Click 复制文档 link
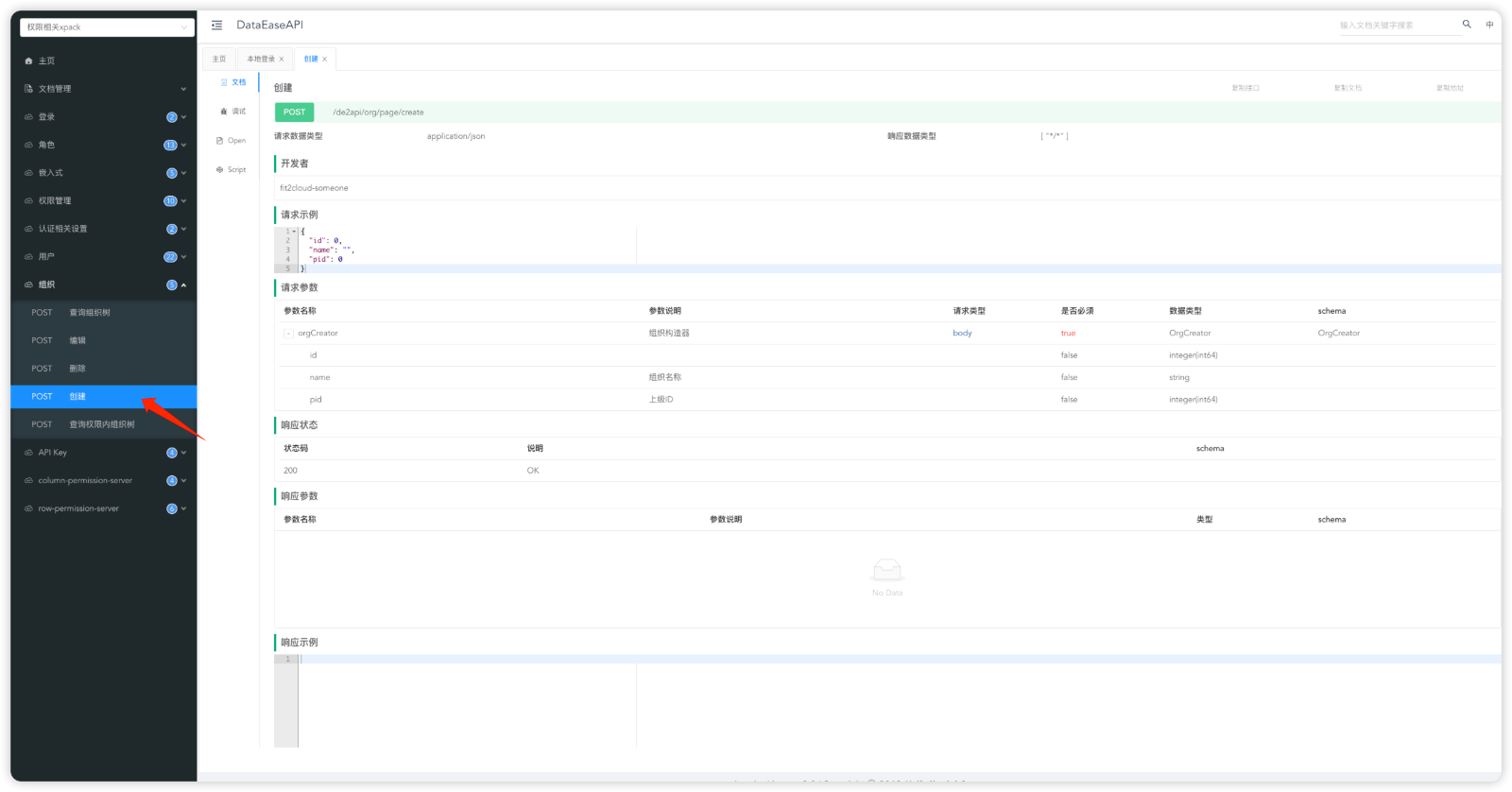This screenshot has height=792, width=1512. coord(1348,88)
